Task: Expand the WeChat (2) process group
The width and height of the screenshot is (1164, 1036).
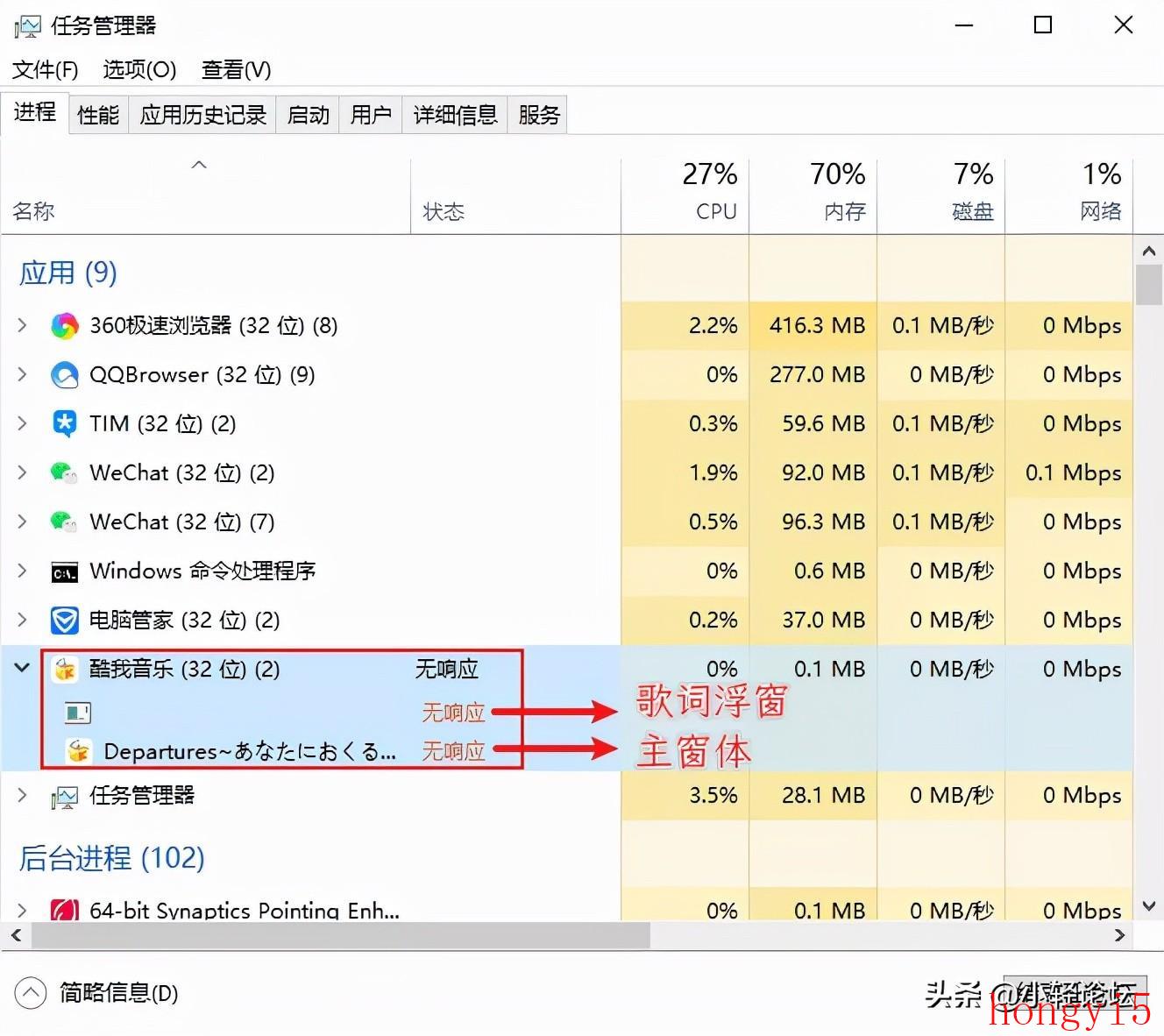Action: coord(22,473)
